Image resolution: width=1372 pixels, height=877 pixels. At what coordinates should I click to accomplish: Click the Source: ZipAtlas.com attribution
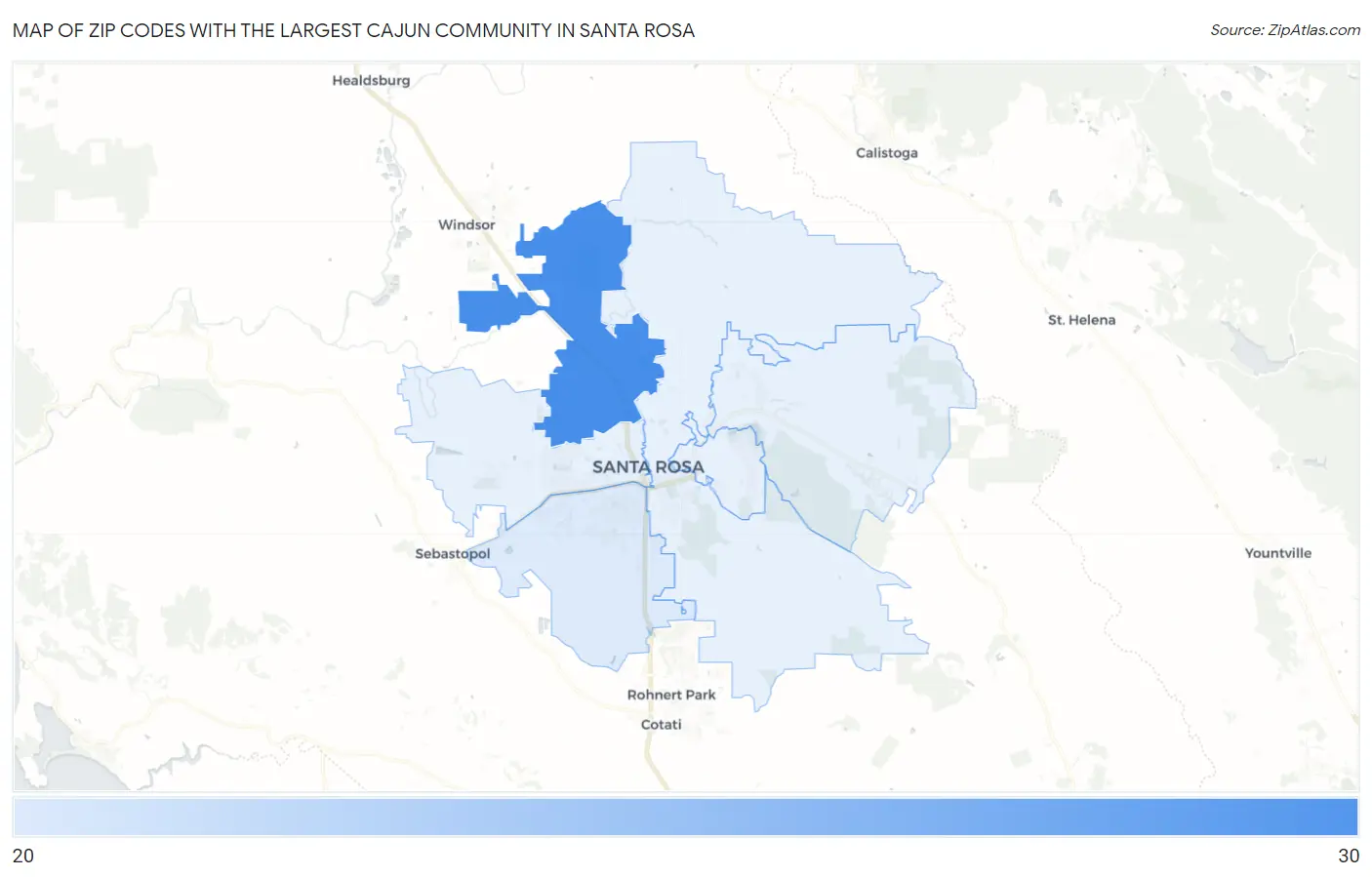pyautogui.click(x=1285, y=30)
